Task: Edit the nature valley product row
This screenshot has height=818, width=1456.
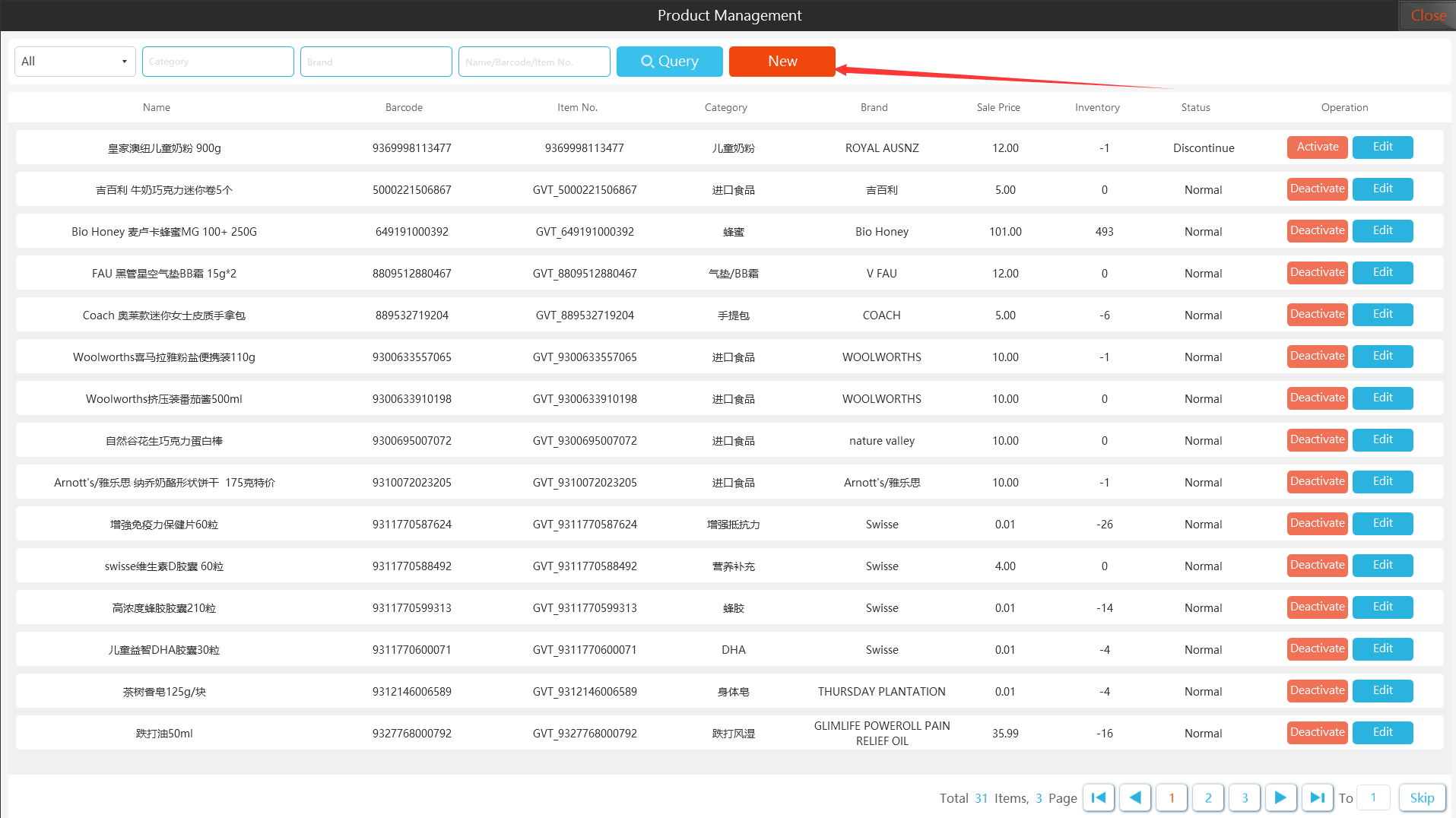Action: [1382, 440]
